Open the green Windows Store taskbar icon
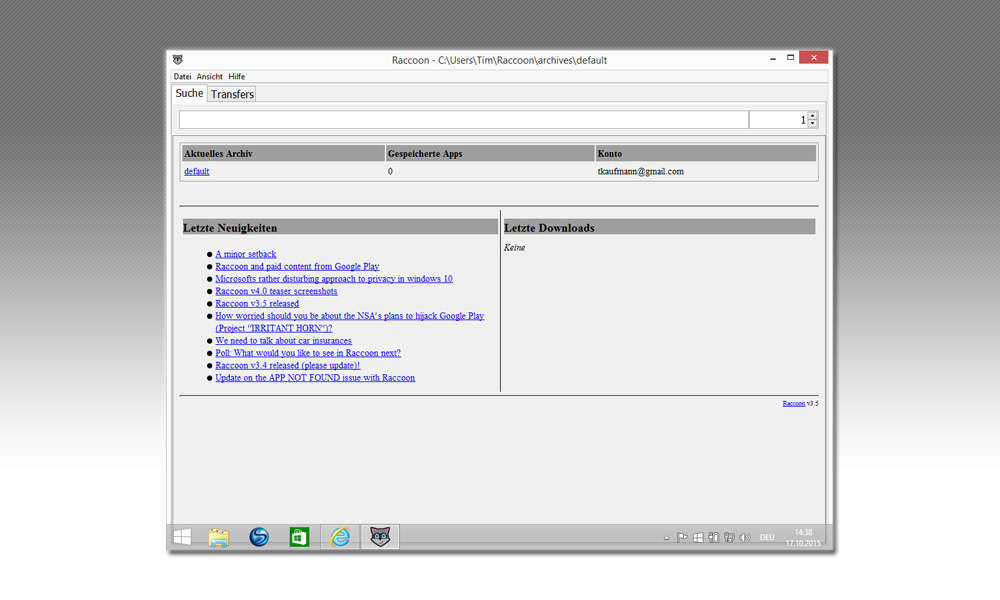1000x600 pixels. pos(299,537)
